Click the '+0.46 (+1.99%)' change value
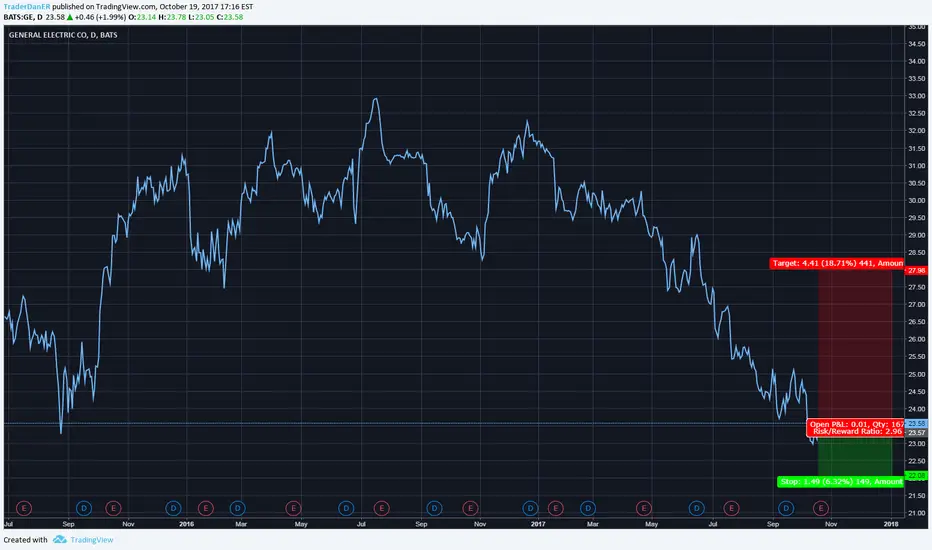 (x=100, y=17)
